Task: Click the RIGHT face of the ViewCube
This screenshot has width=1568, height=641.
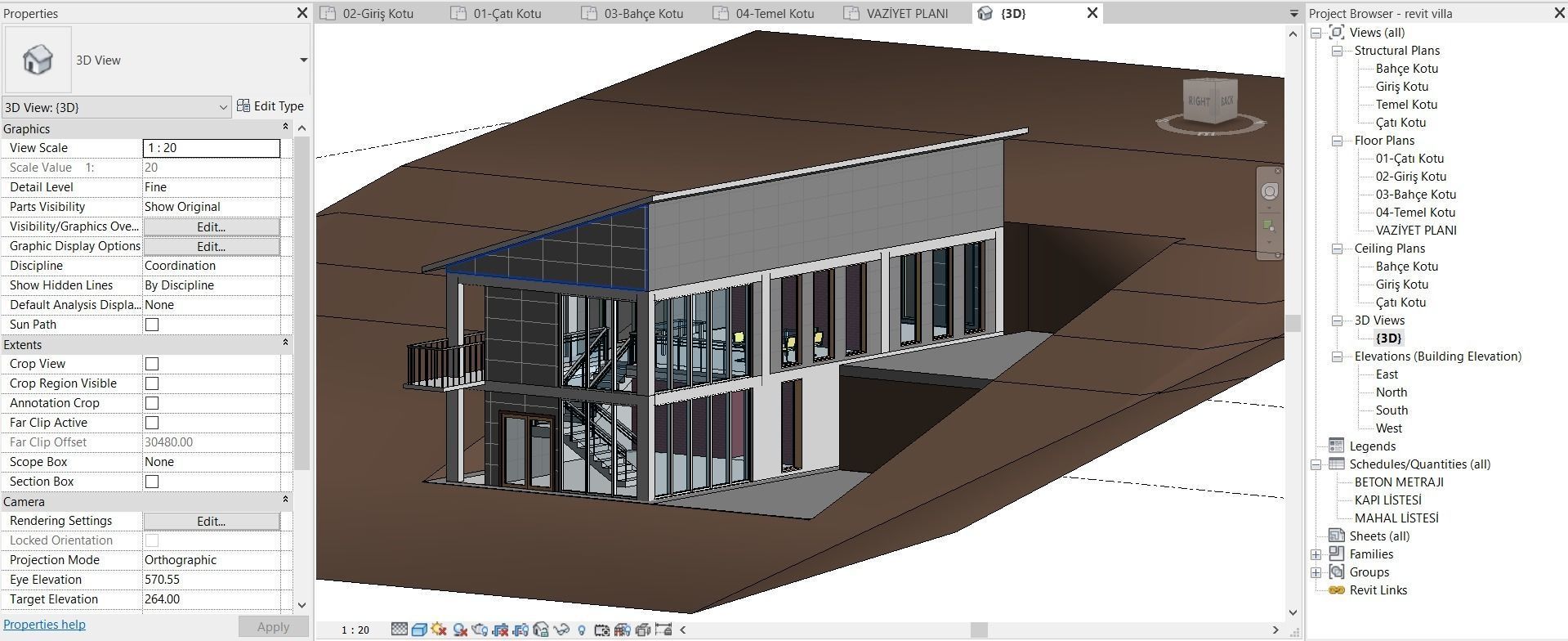Action: point(1199,101)
